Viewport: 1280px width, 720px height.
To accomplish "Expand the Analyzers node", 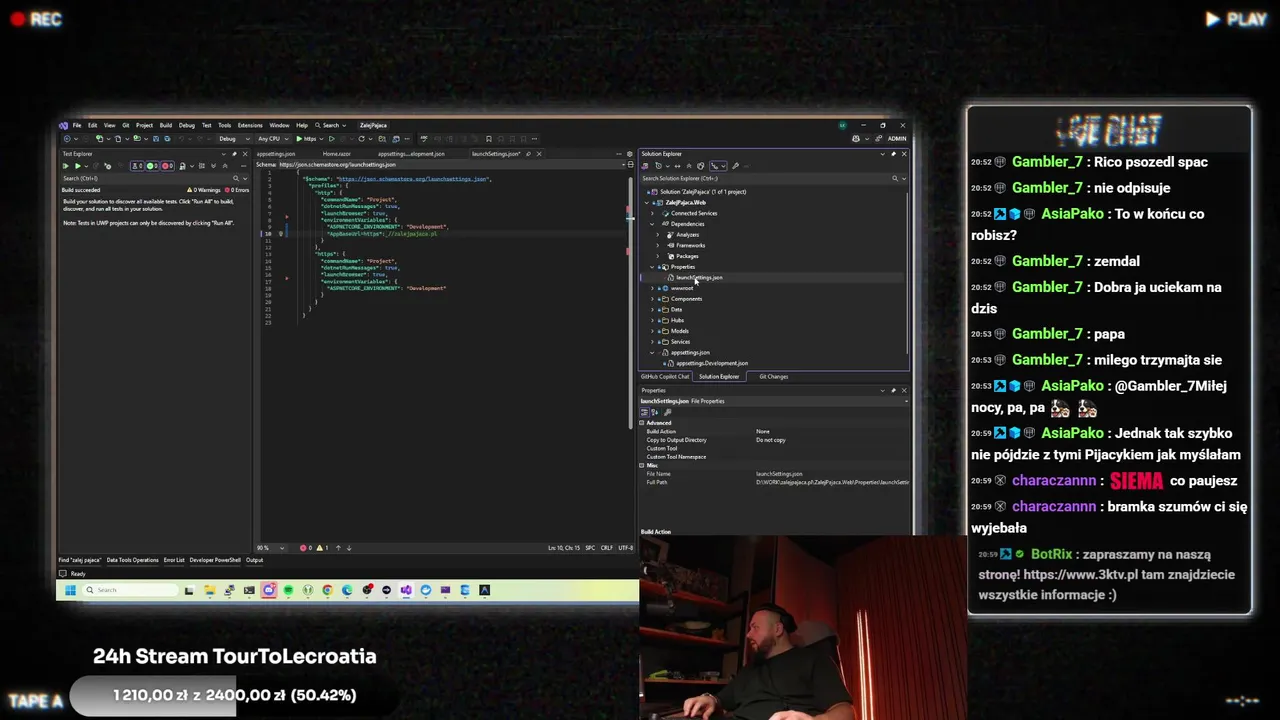I will (x=658, y=235).
